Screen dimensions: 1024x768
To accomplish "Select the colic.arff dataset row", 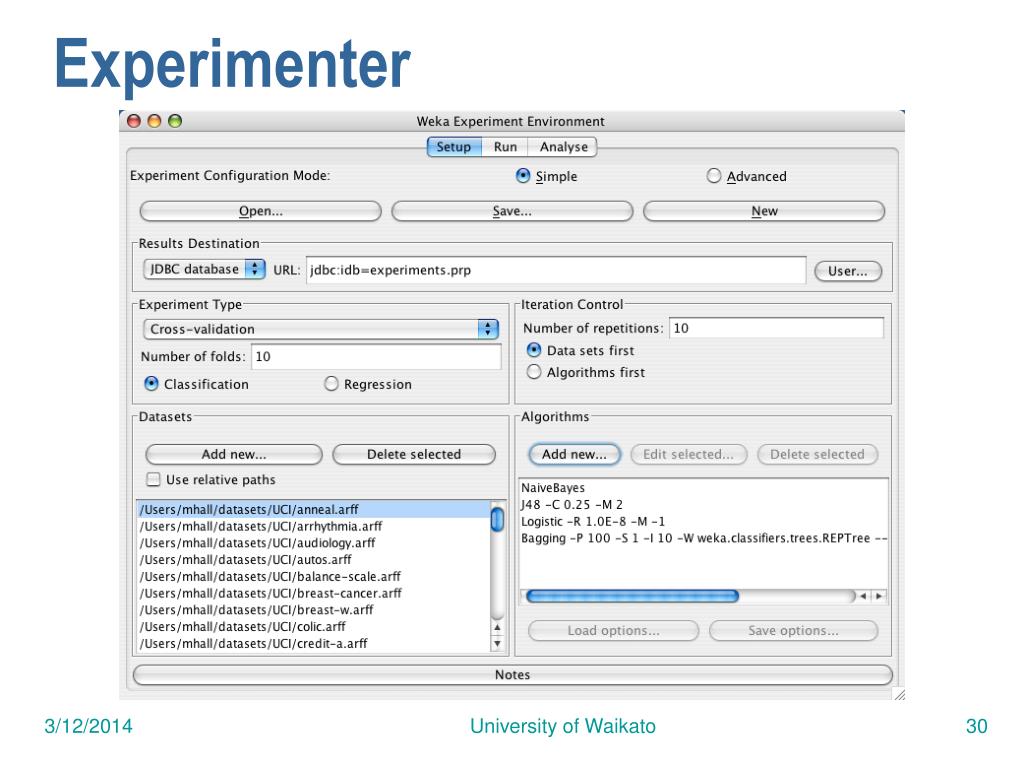I will point(313,627).
